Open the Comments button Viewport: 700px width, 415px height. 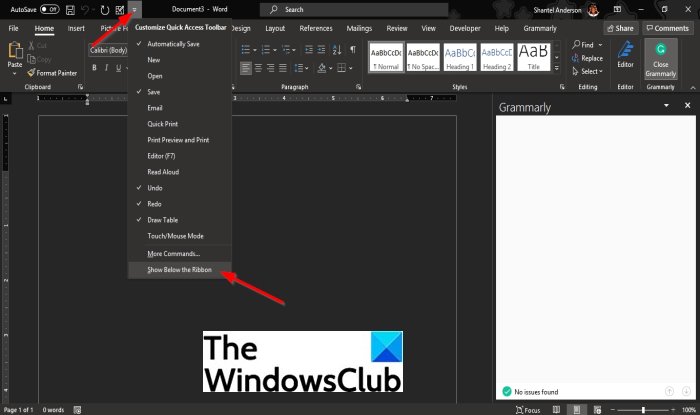(668, 28)
